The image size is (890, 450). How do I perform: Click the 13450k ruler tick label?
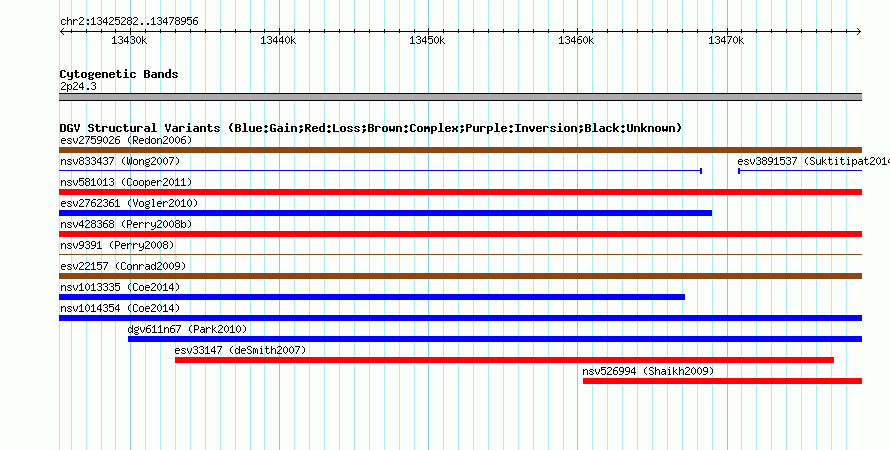(427, 40)
